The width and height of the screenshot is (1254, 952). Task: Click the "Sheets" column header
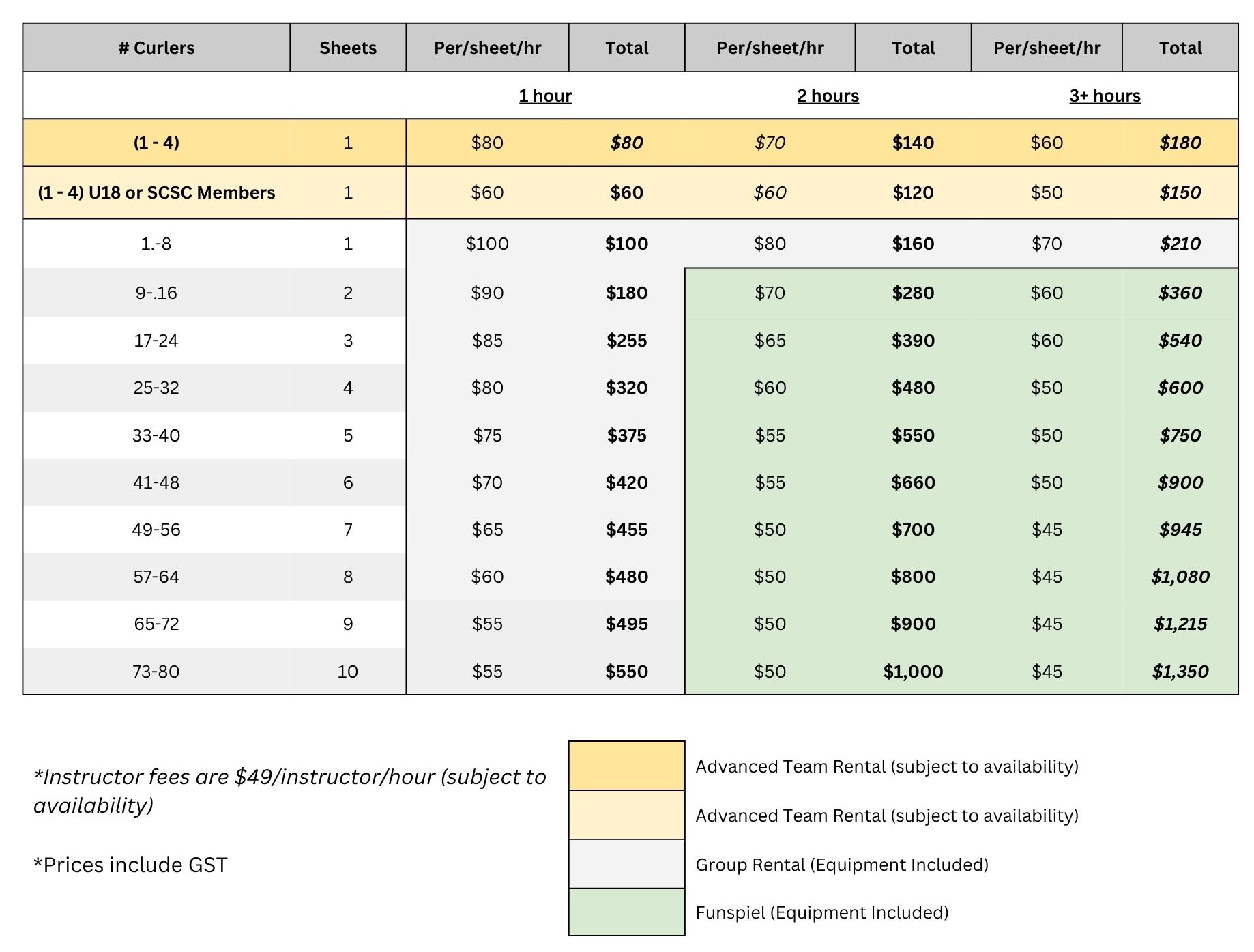348,48
